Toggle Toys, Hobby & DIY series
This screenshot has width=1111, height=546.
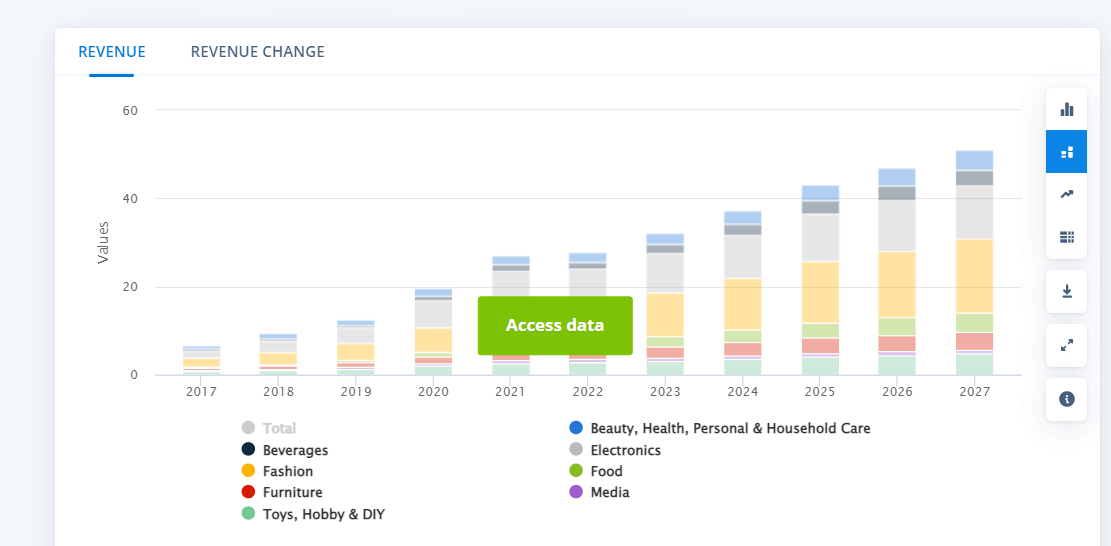pyautogui.click(x=323, y=514)
